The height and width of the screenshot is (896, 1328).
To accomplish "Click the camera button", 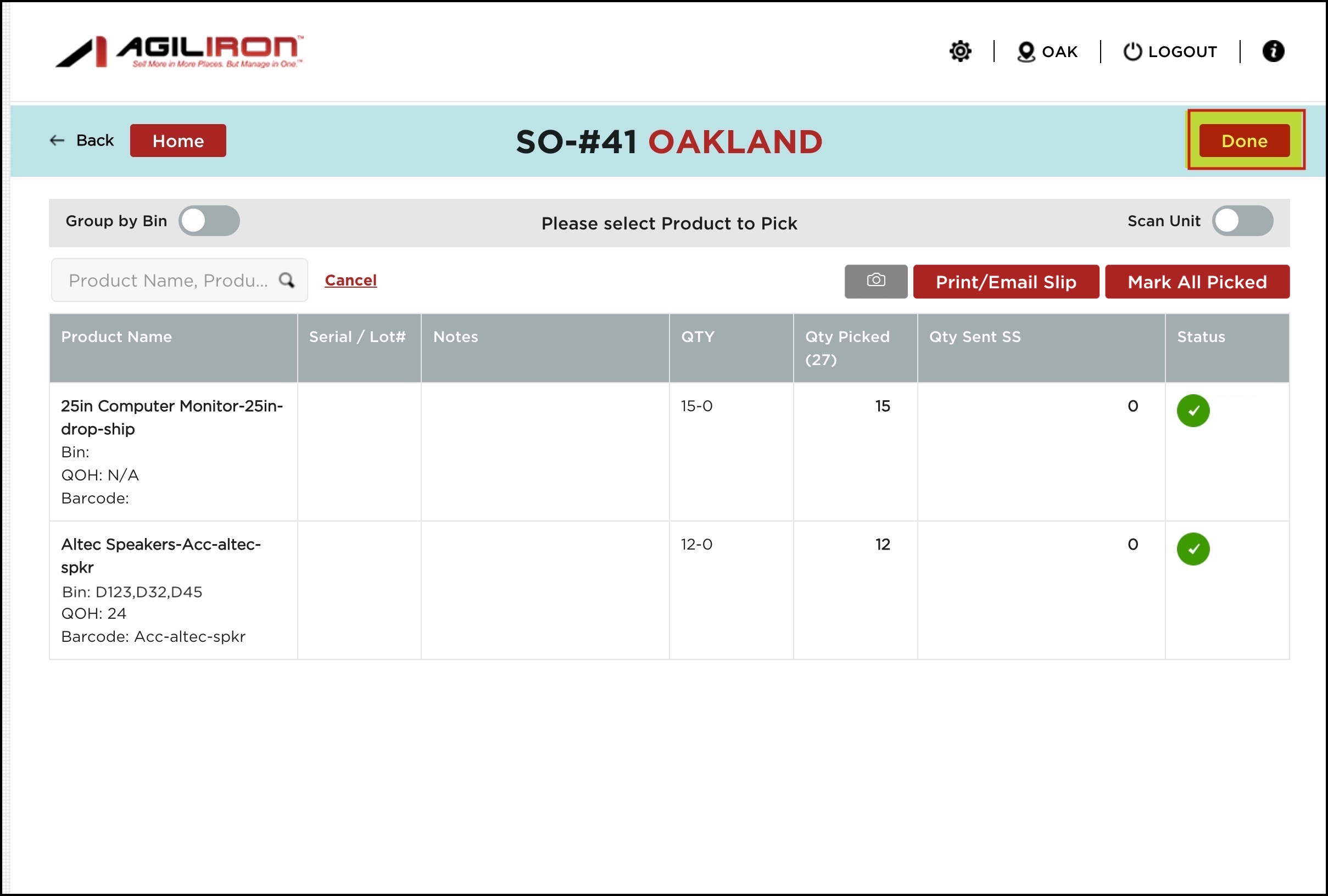I will point(875,281).
